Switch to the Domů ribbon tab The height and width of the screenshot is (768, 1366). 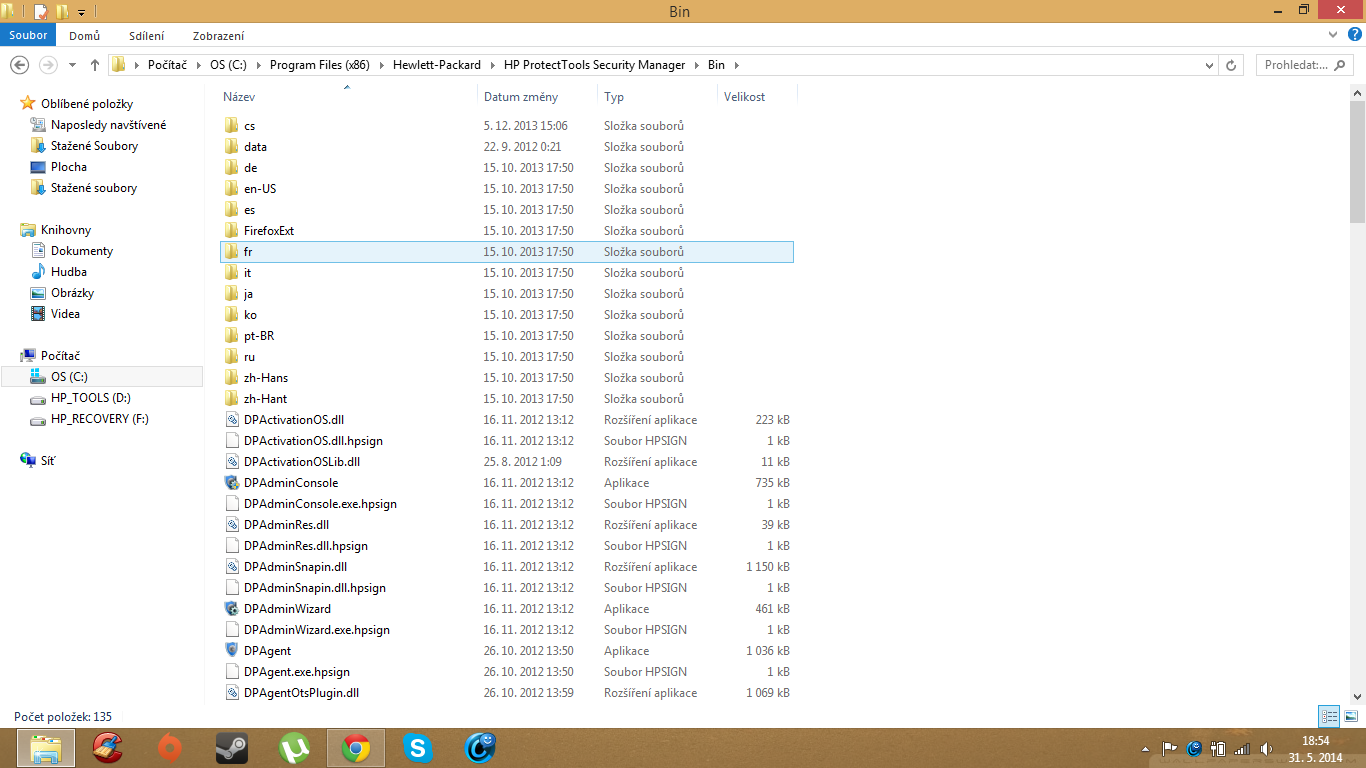84,35
